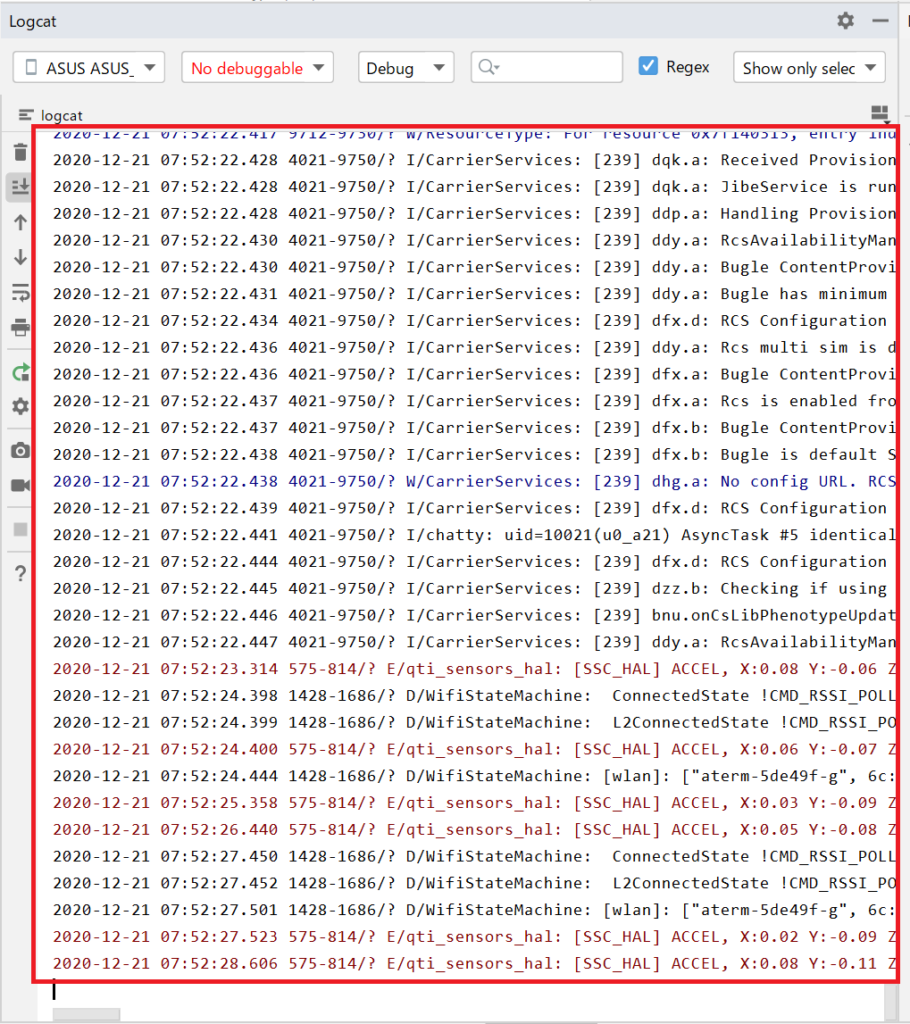910x1024 pixels.
Task: Open help with the question mark icon
Action: tap(20, 573)
